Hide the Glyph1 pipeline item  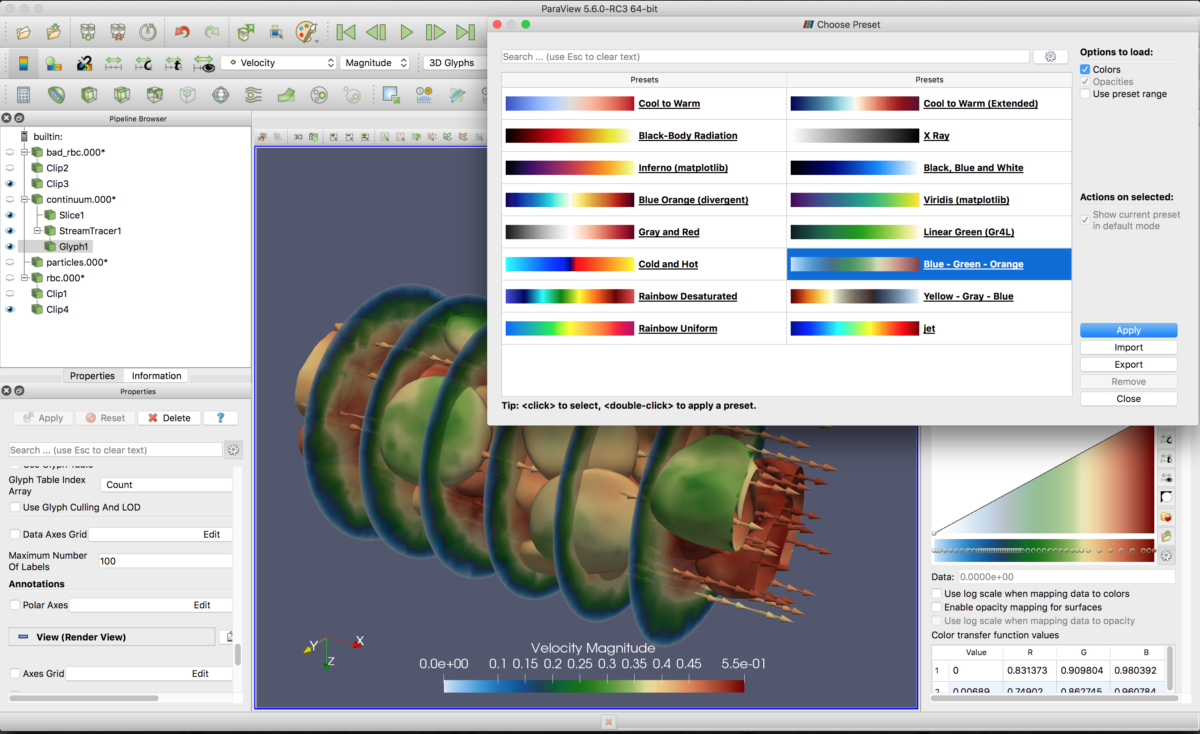[10, 246]
